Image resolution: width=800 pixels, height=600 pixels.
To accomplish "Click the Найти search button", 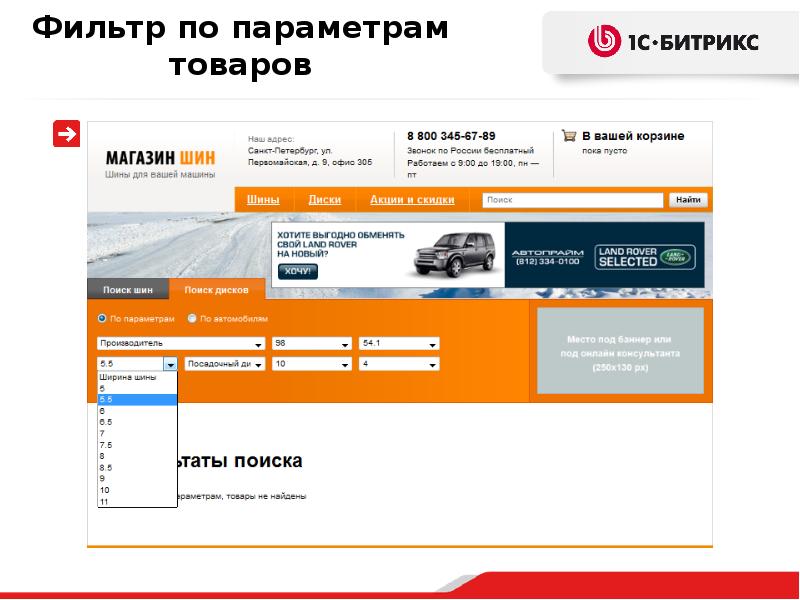I will point(688,200).
